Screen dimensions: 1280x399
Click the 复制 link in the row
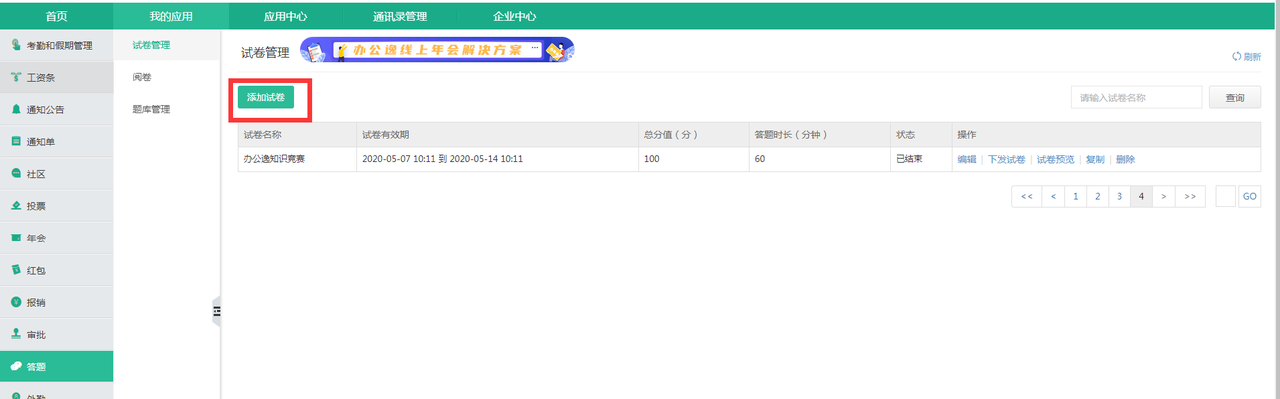[x=1095, y=159]
